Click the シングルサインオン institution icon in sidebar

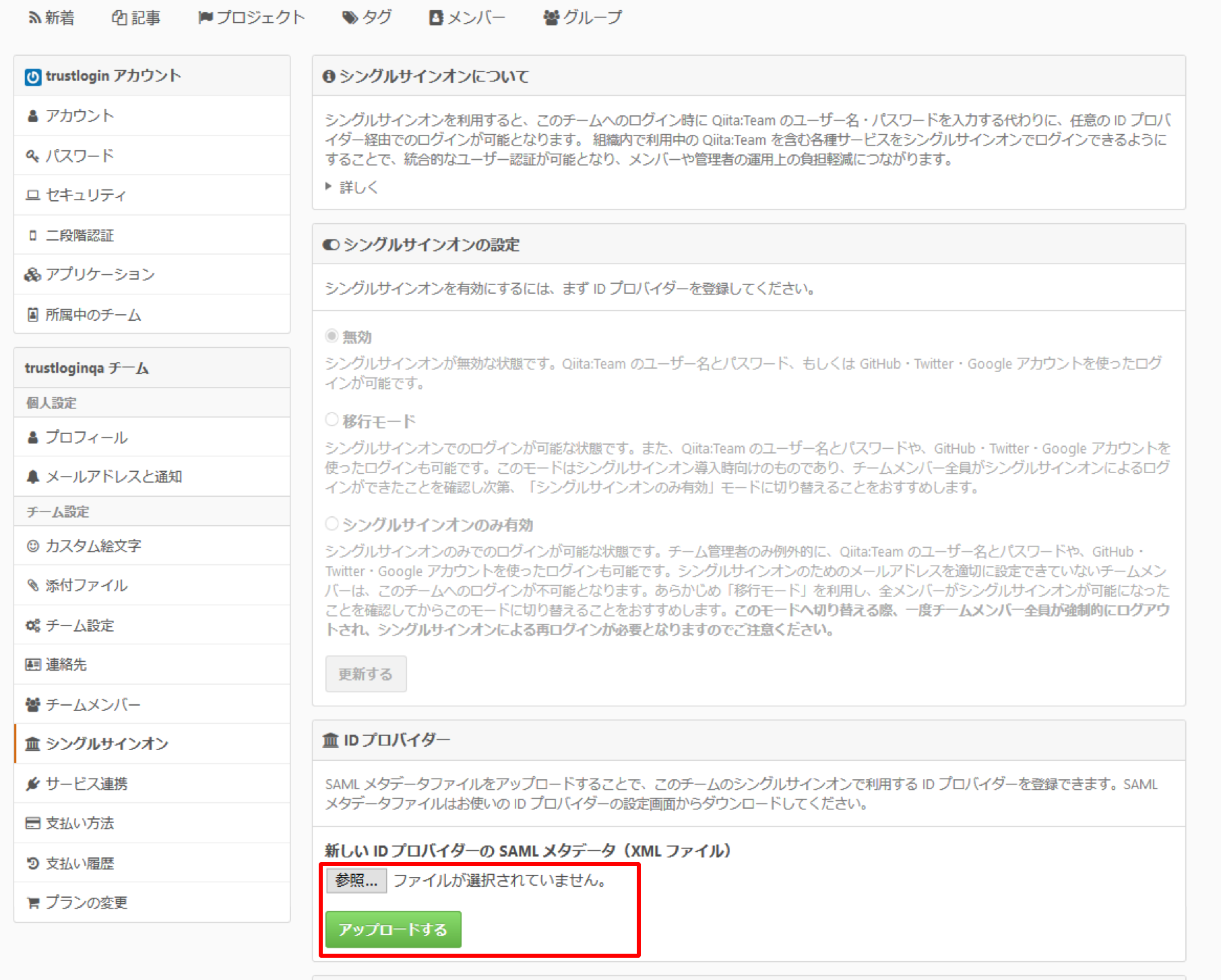[x=32, y=744]
